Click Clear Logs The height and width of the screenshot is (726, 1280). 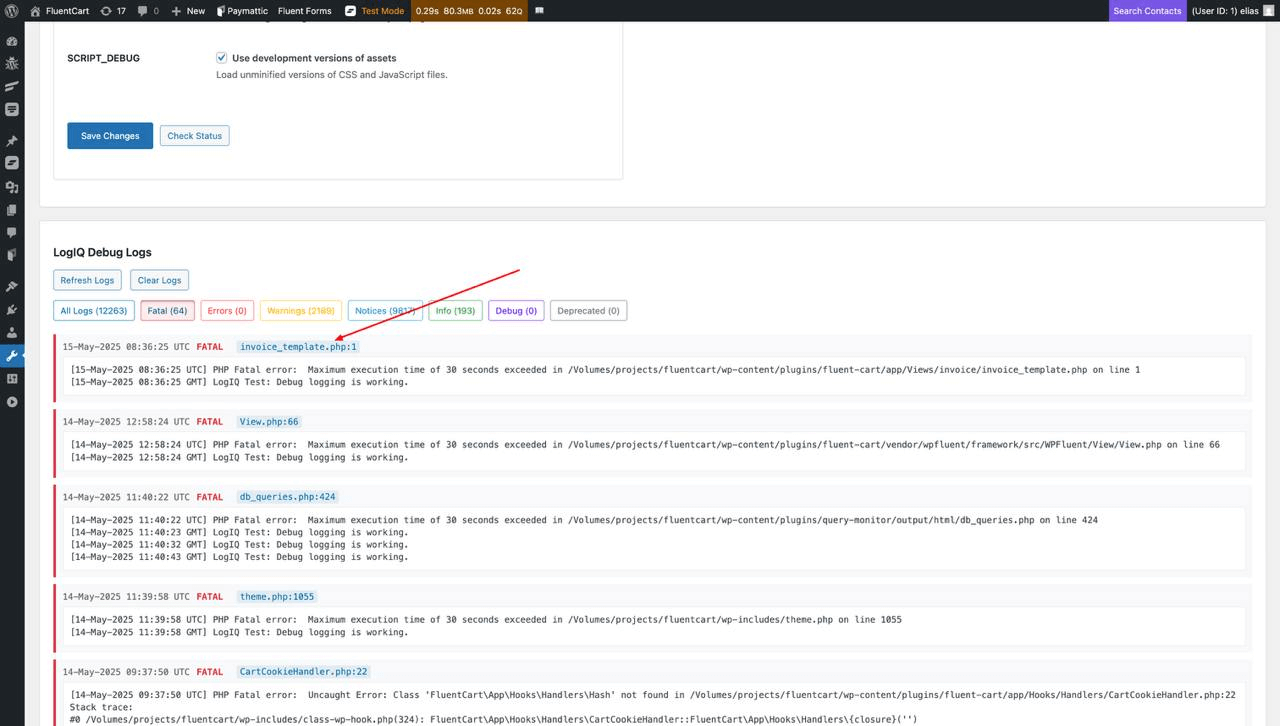click(x=159, y=280)
